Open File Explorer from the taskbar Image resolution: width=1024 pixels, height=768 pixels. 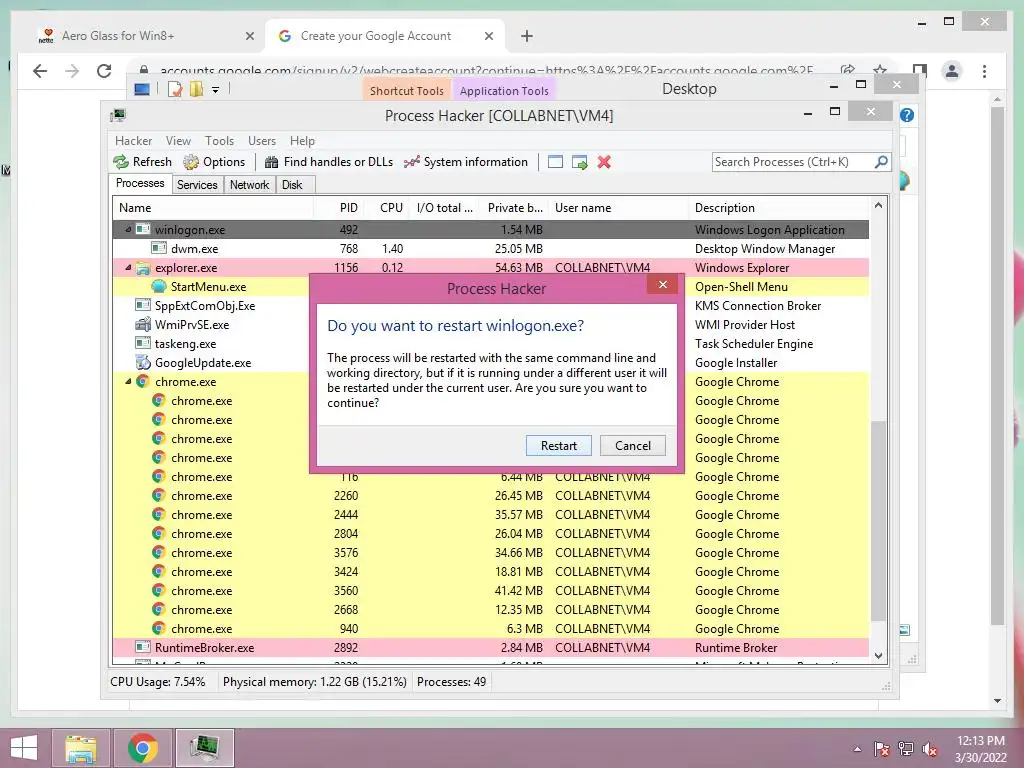click(81, 748)
